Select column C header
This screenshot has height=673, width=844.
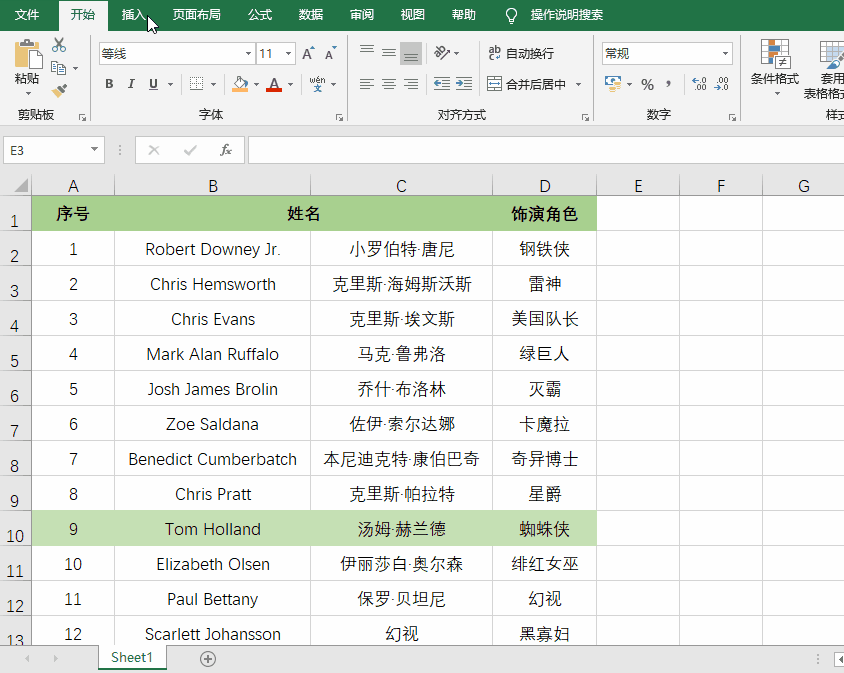click(401, 186)
